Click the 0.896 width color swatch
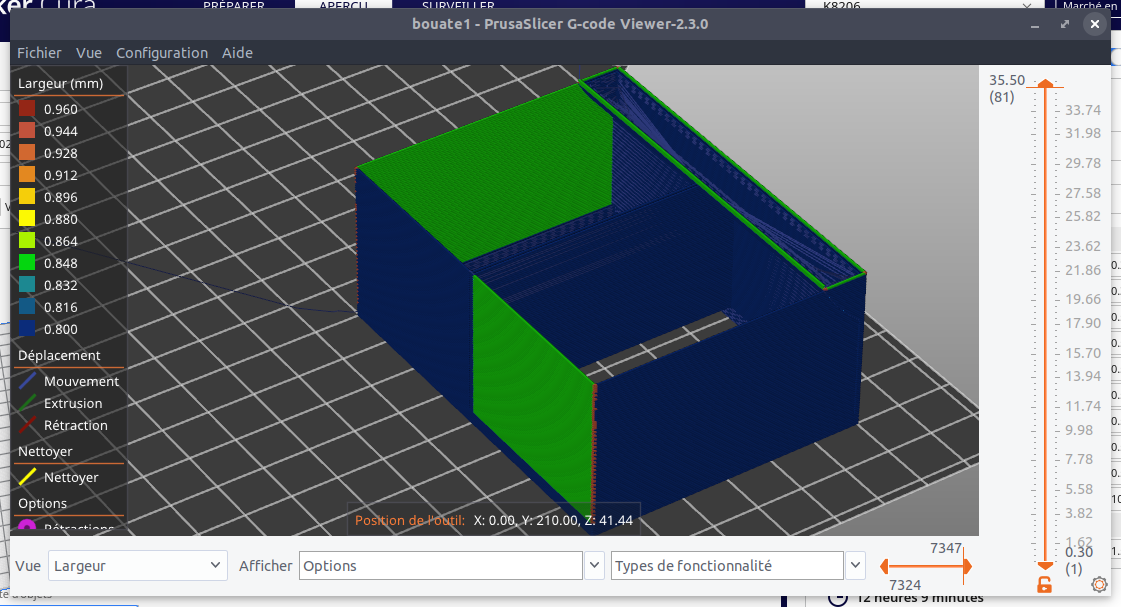This screenshot has height=607, width=1121. coord(26,197)
